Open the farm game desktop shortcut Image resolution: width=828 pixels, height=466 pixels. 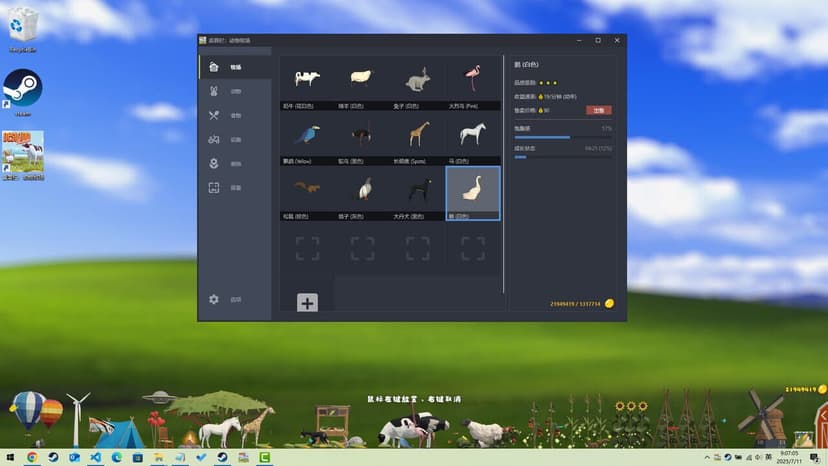tap(23, 156)
